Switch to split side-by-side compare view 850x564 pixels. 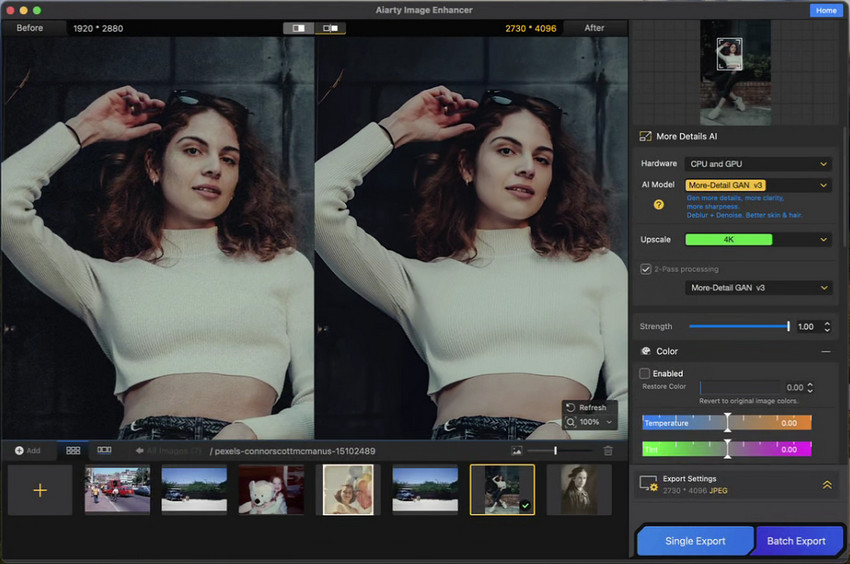299,28
